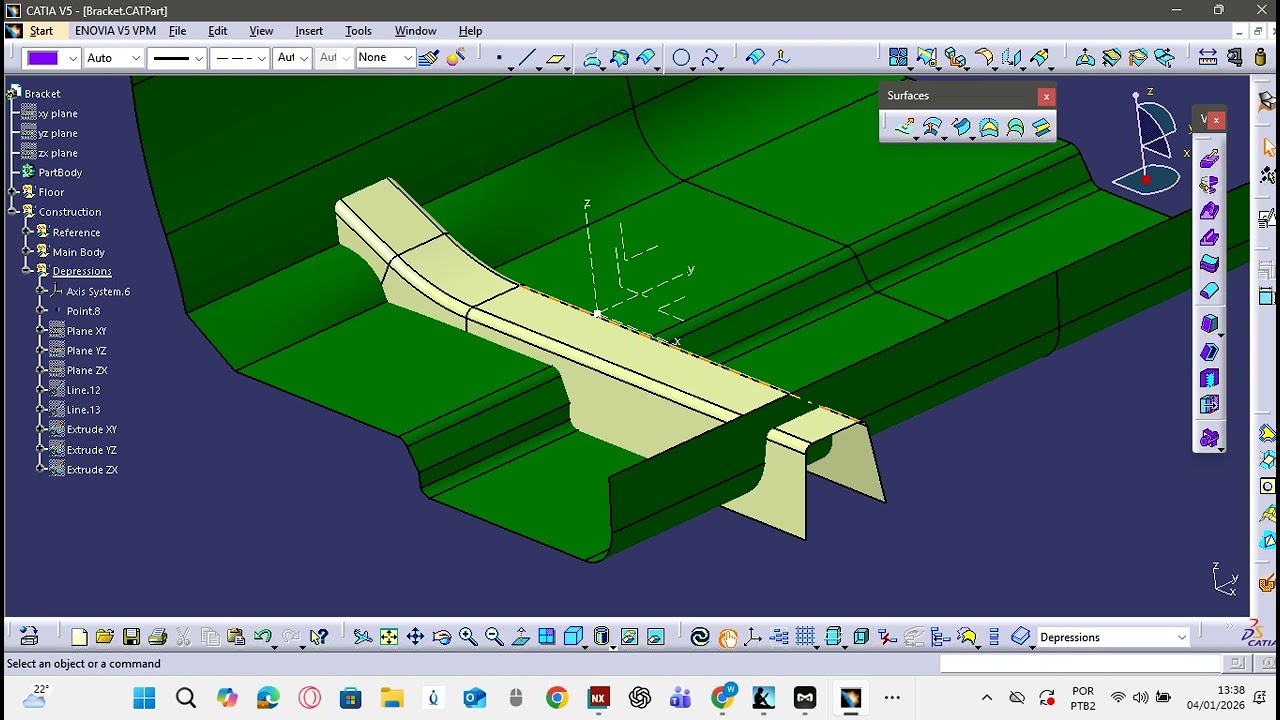
Task: Collapse the Depressions node in tree
Action: click(x=27, y=271)
